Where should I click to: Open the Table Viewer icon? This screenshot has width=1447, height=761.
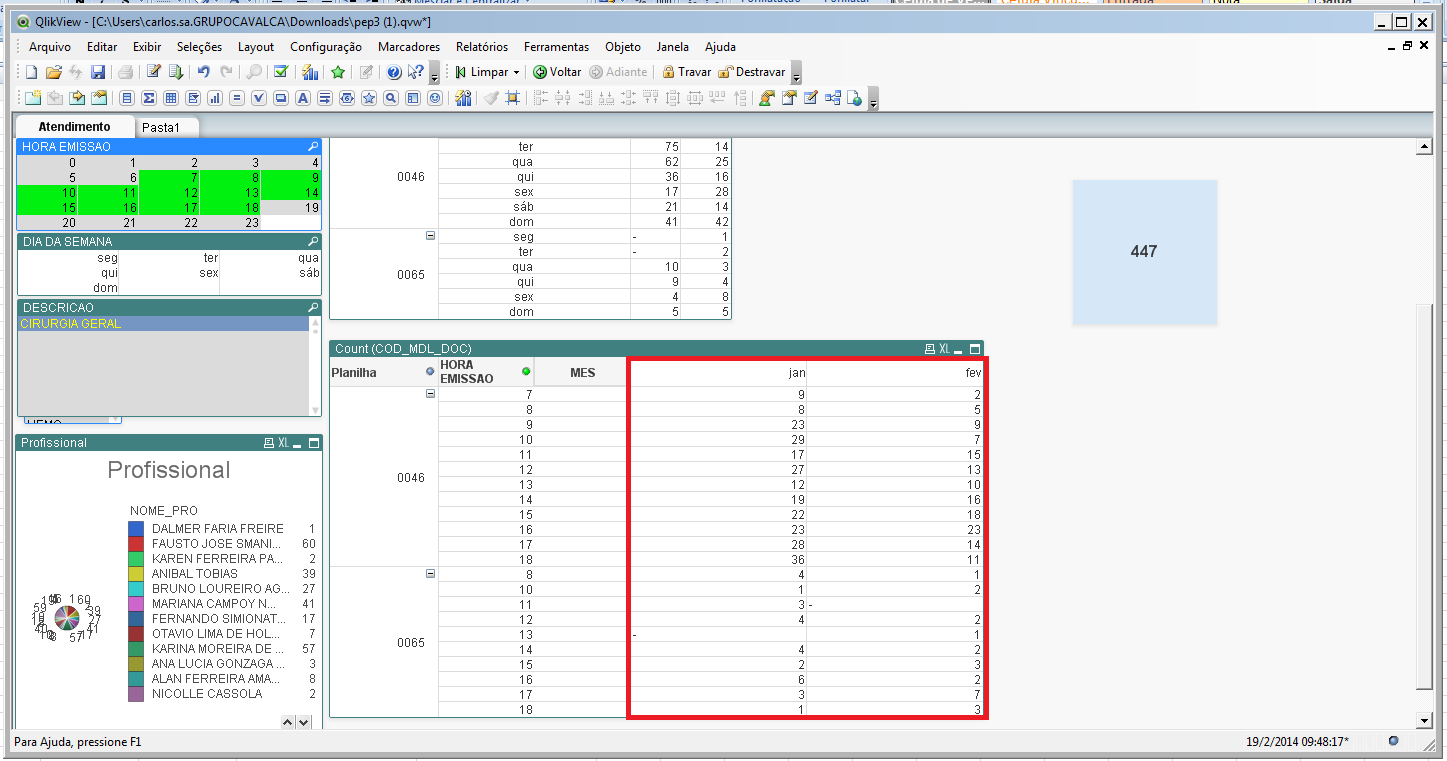coord(831,98)
